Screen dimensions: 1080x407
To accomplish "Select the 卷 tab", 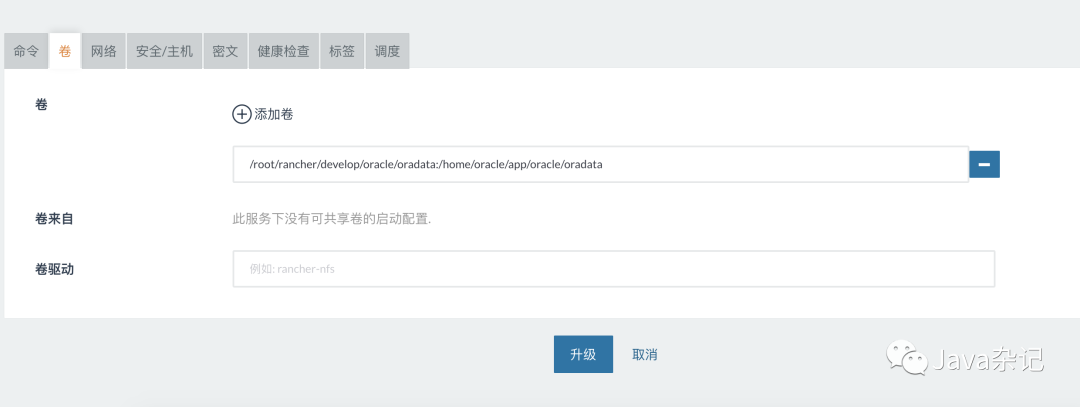I will pyautogui.click(x=65, y=51).
